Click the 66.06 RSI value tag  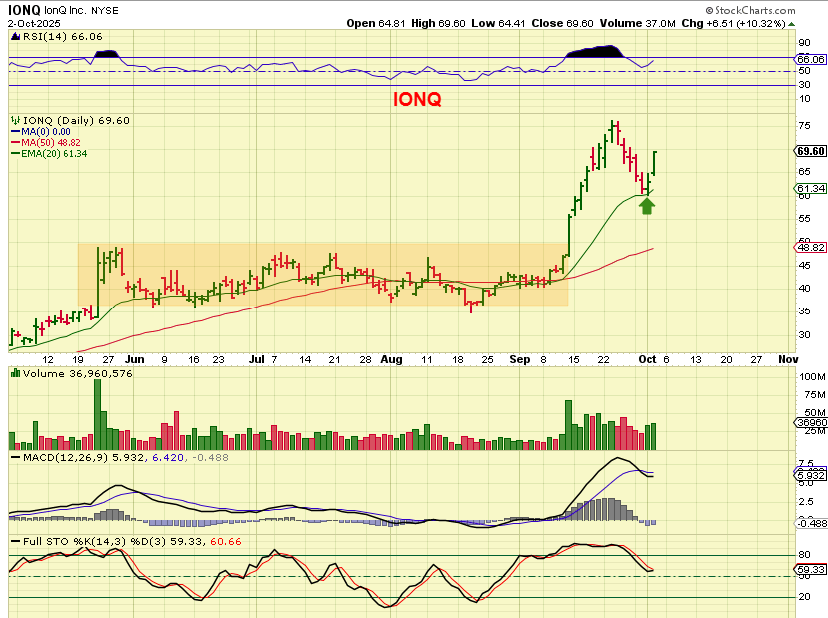811,59
